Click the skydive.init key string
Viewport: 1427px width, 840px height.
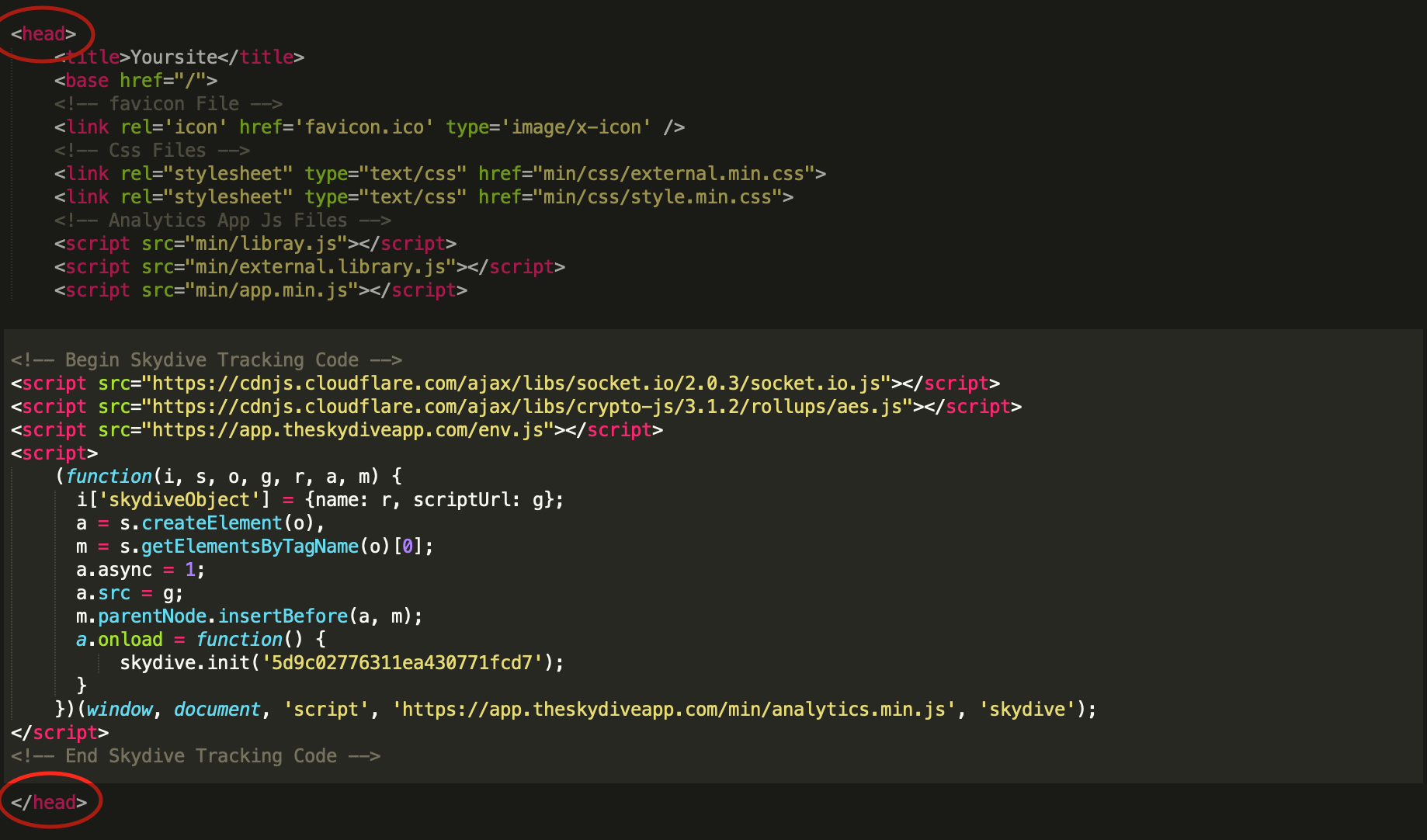[x=402, y=662]
